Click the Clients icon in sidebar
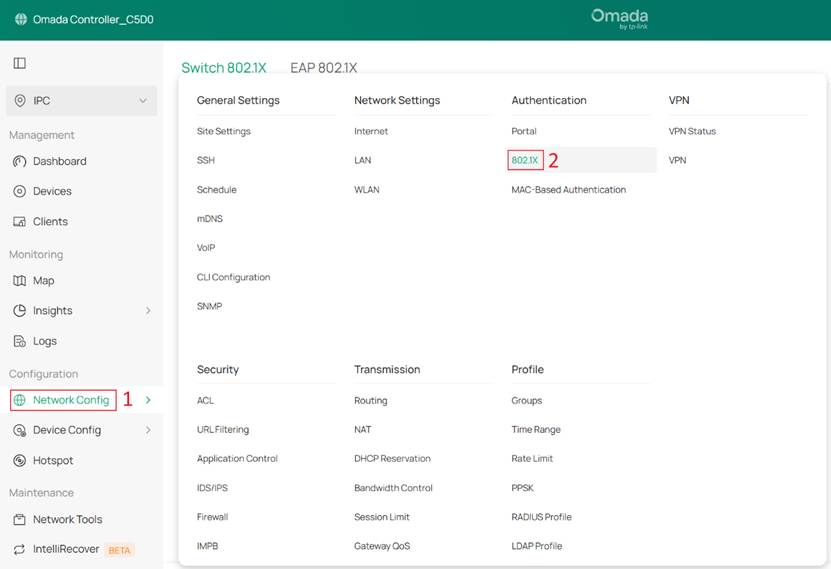The width and height of the screenshot is (831, 569). [19, 221]
